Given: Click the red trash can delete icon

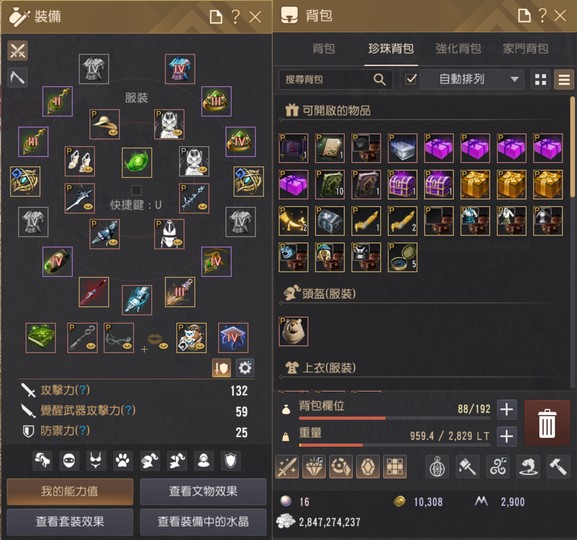Looking at the screenshot, I should pos(547,423).
